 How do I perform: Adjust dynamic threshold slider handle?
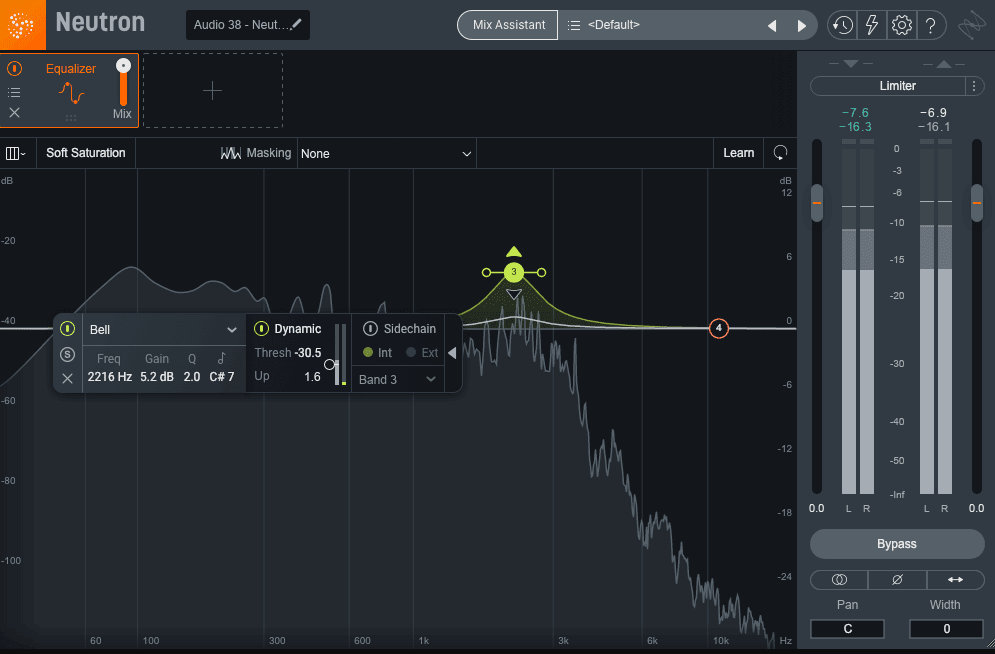(329, 365)
